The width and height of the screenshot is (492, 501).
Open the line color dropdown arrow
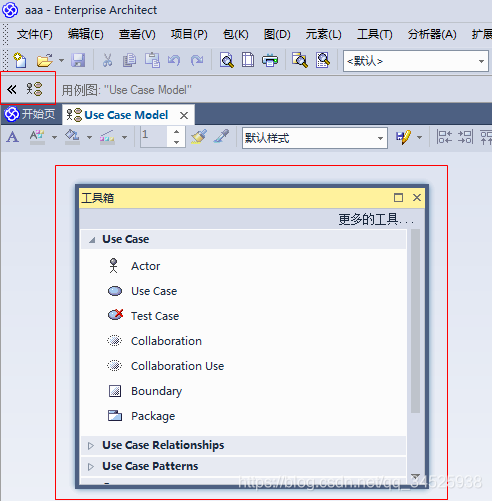coord(124,137)
